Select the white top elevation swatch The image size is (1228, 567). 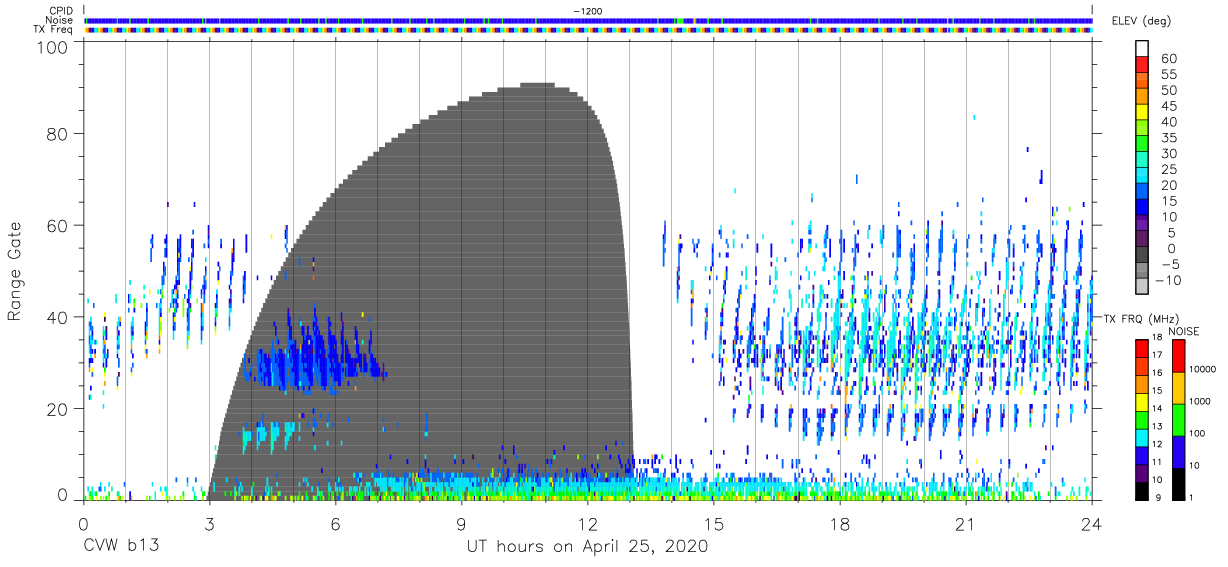pyautogui.click(x=1142, y=47)
